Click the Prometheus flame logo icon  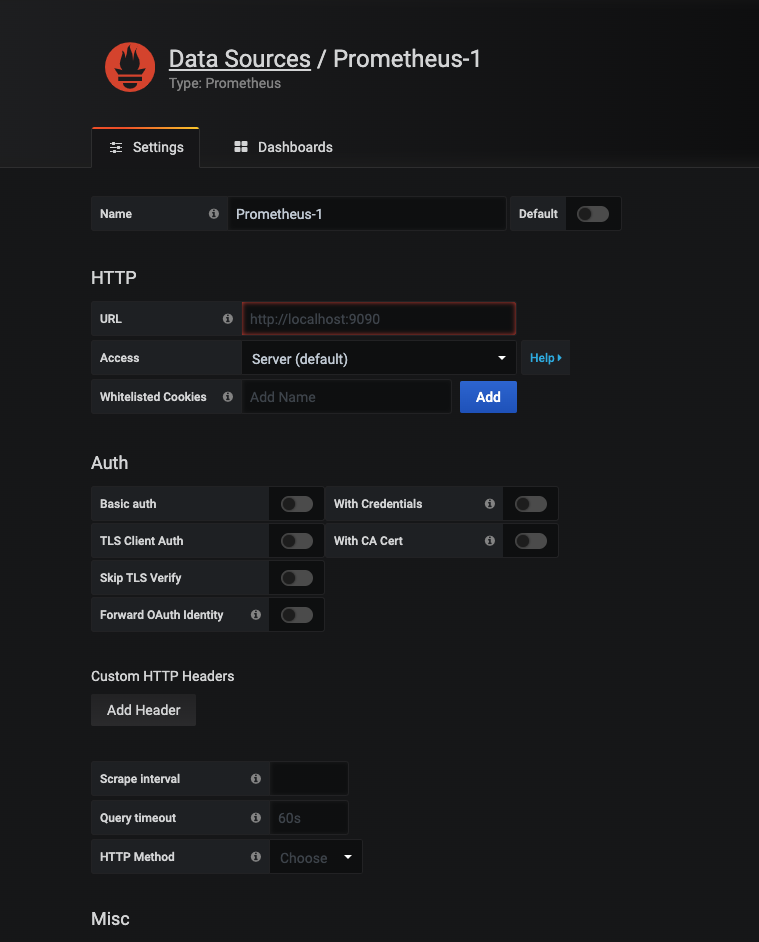point(130,67)
